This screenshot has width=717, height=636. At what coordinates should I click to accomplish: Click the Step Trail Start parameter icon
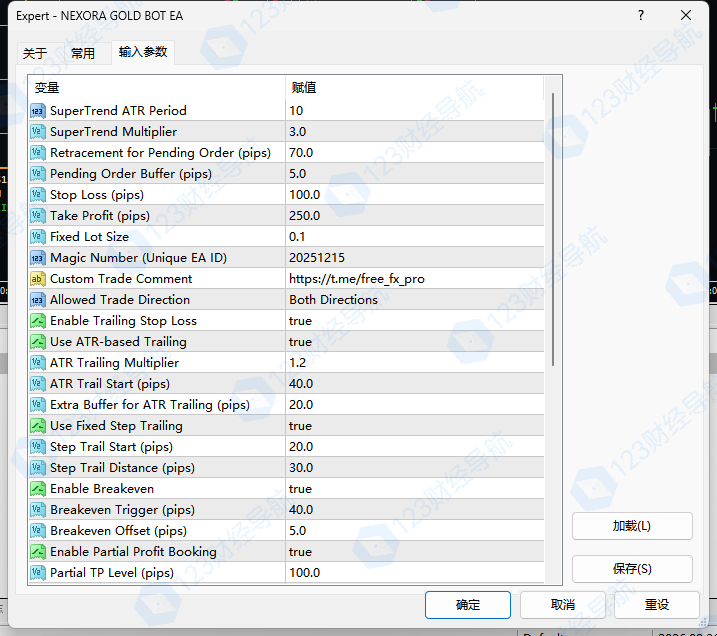37,447
